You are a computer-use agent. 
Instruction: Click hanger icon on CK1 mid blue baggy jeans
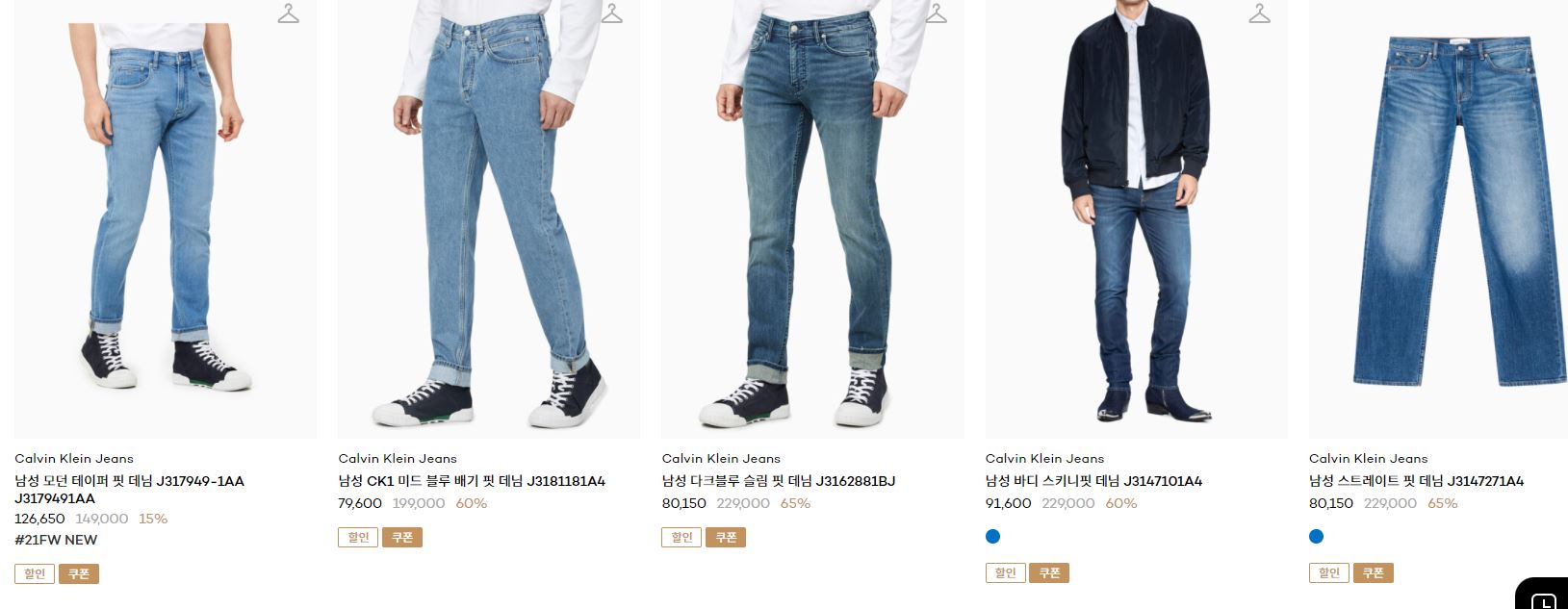(x=612, y=13)
